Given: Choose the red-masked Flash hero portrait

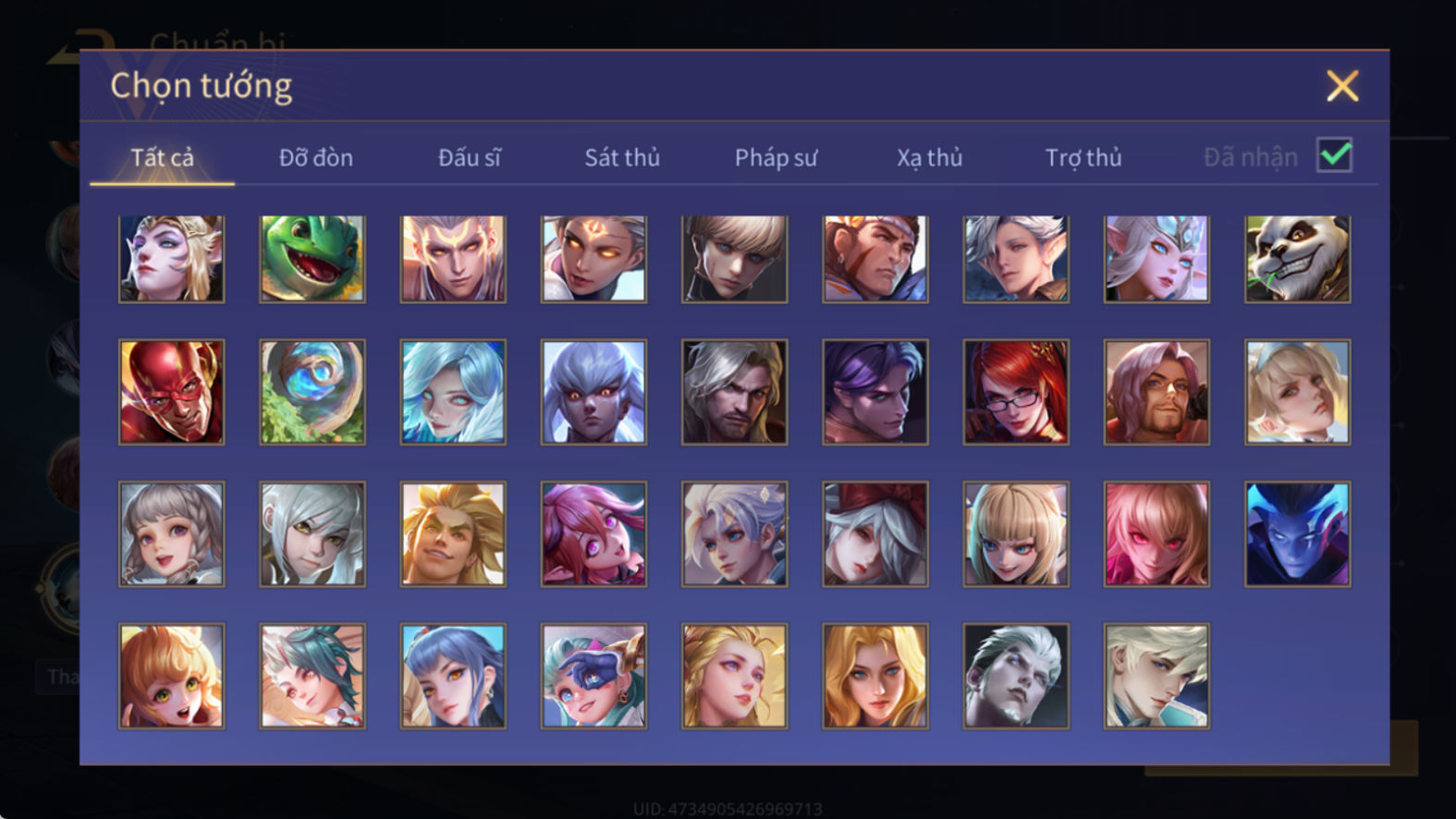Looking at the screenshot, I should pos(171,392).
